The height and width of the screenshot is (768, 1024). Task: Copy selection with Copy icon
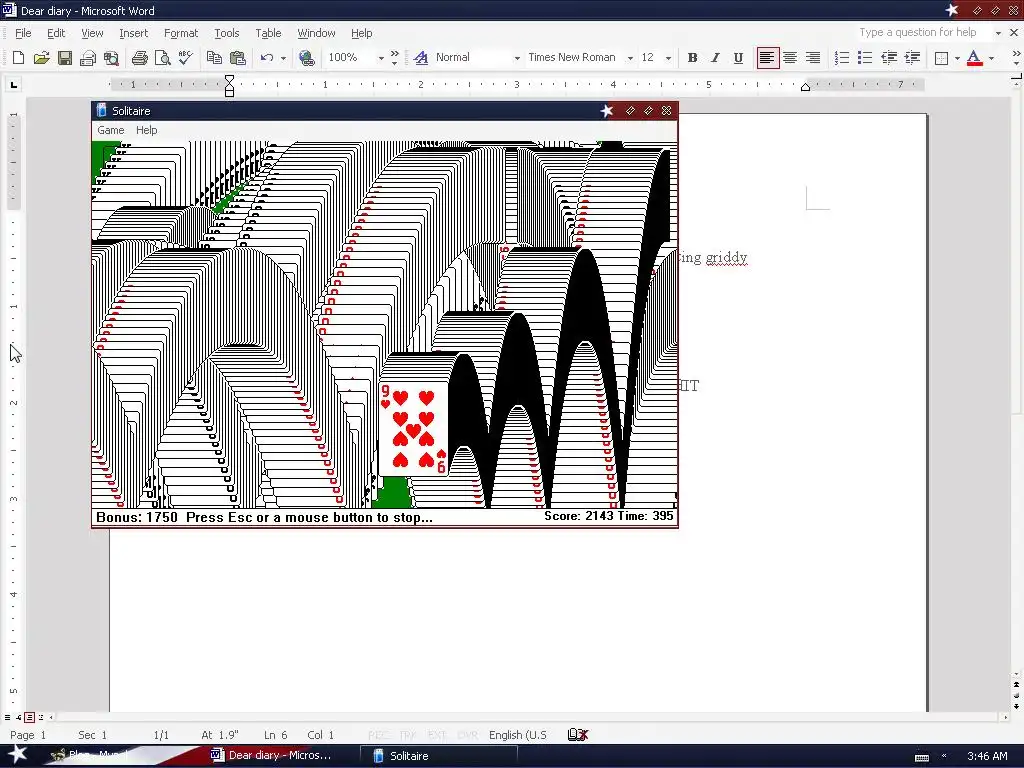point(214,57)
